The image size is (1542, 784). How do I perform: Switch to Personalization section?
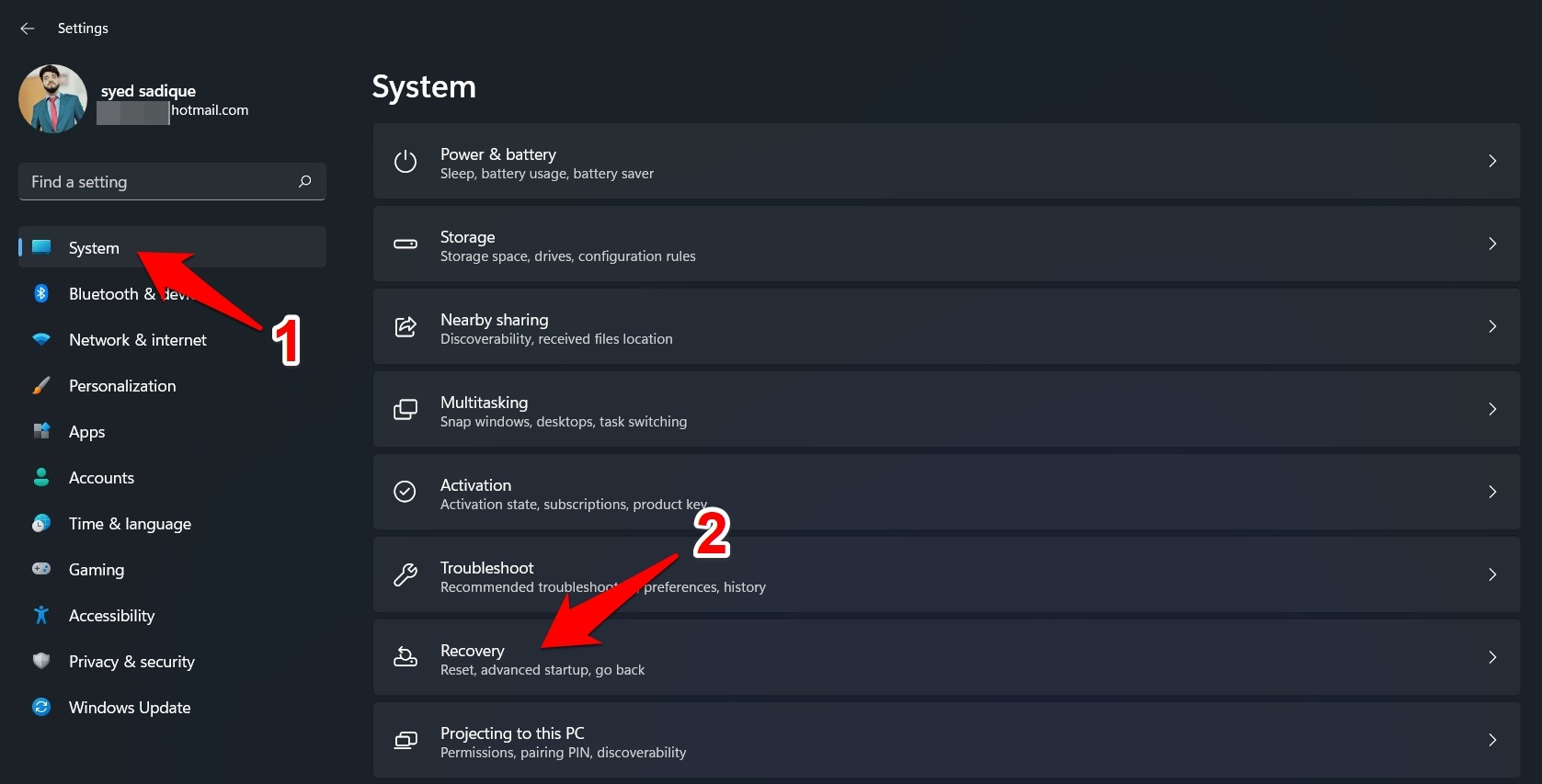(122, 386)
